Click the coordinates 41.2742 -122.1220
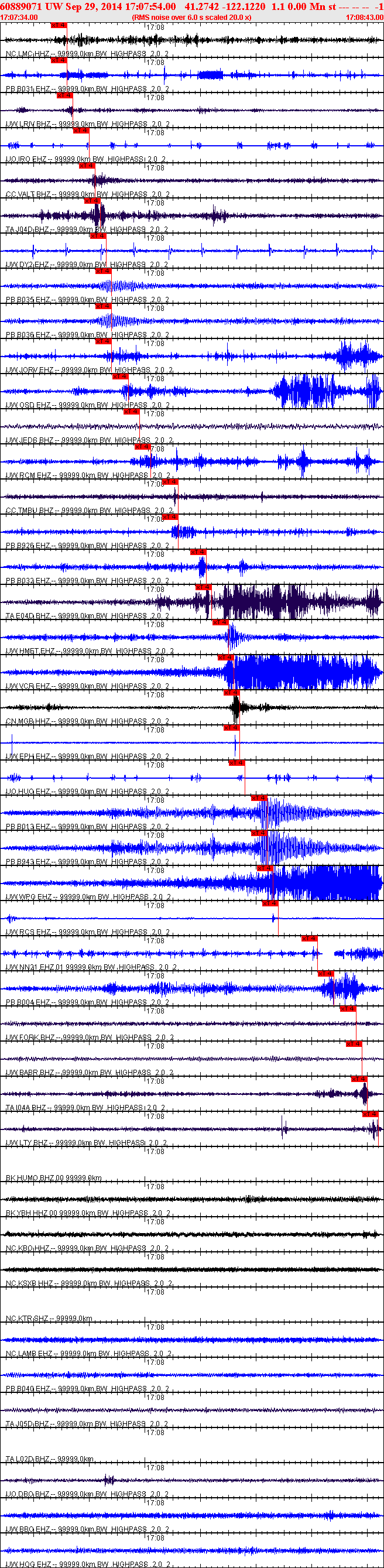 225,6
